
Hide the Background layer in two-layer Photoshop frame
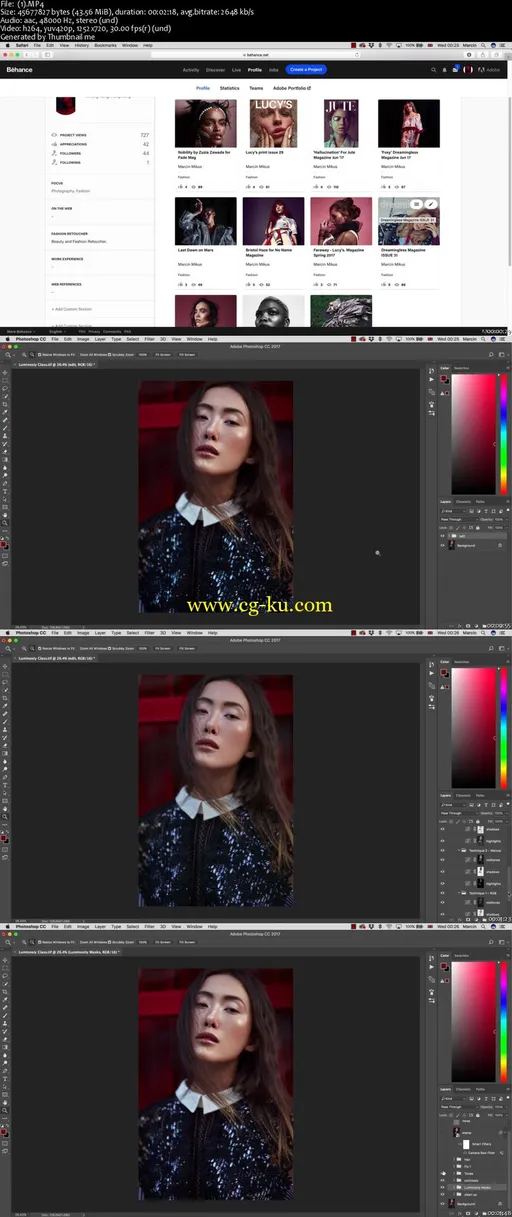coord(443,546)
